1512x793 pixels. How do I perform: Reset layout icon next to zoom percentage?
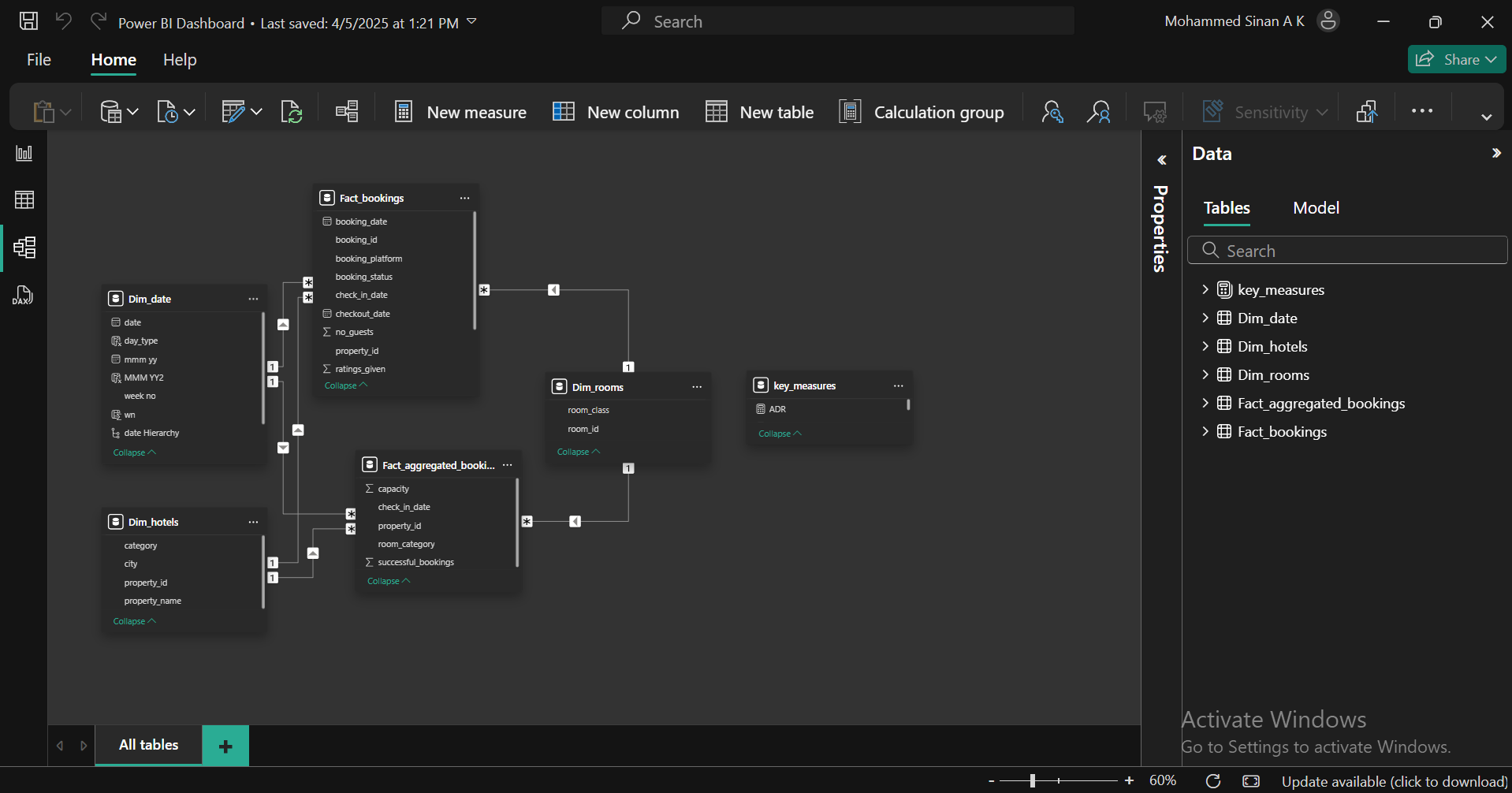coord(1213,781)
